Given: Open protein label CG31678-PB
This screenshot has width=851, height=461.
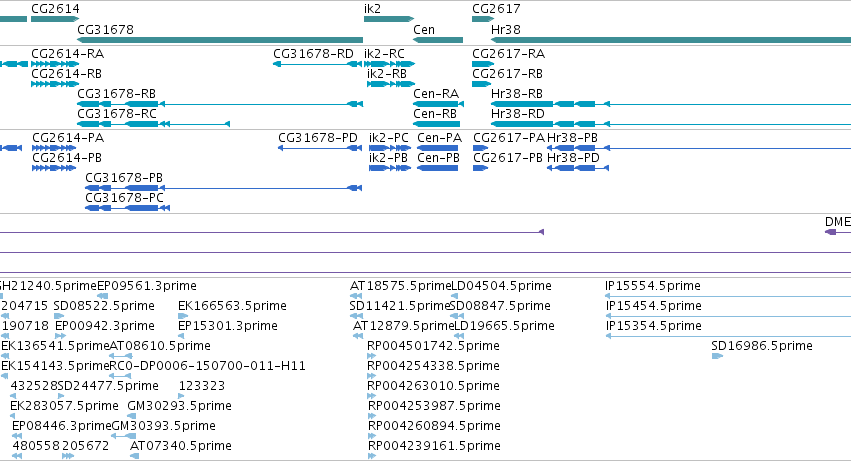Looking at the screenshot, I should 124,178.
